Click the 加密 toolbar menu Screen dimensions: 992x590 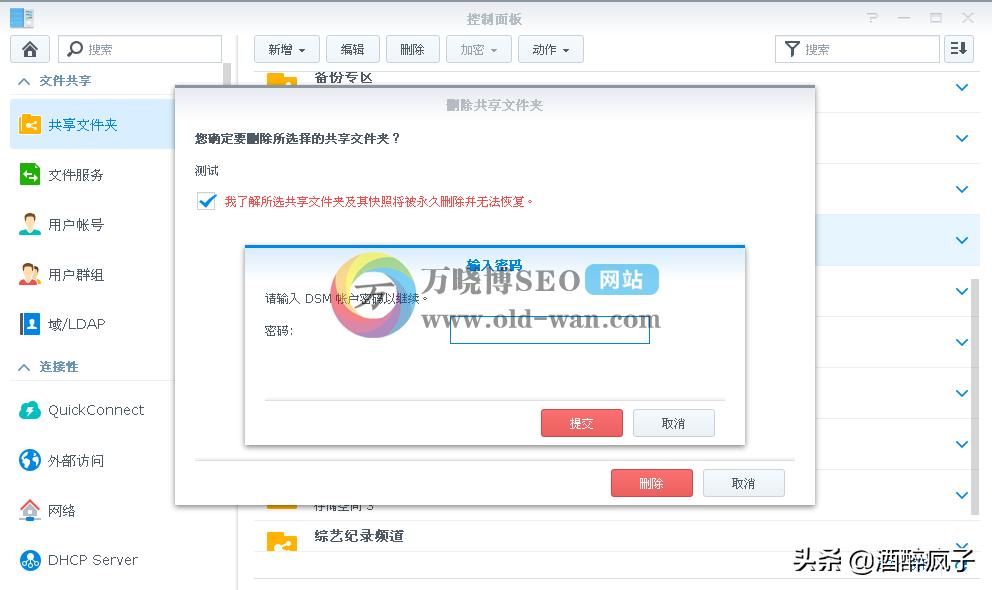(478, 48)
